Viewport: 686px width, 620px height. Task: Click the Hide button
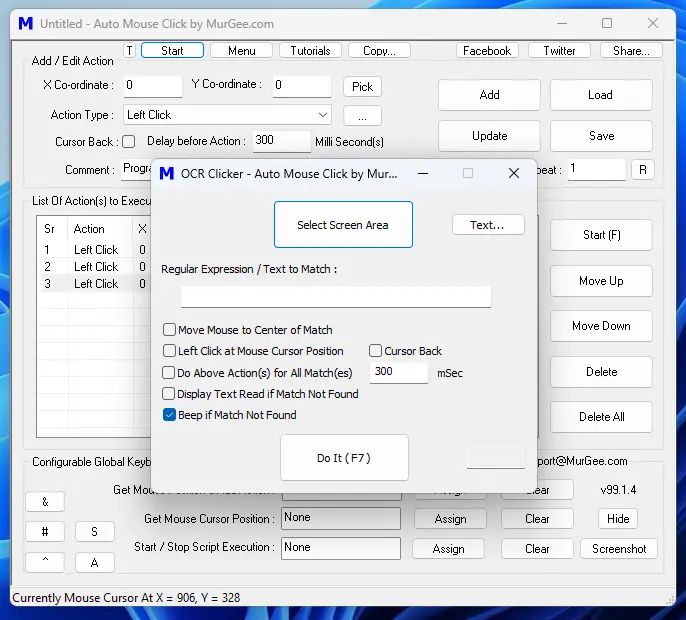pyautogui.click(x=618, y=519)
